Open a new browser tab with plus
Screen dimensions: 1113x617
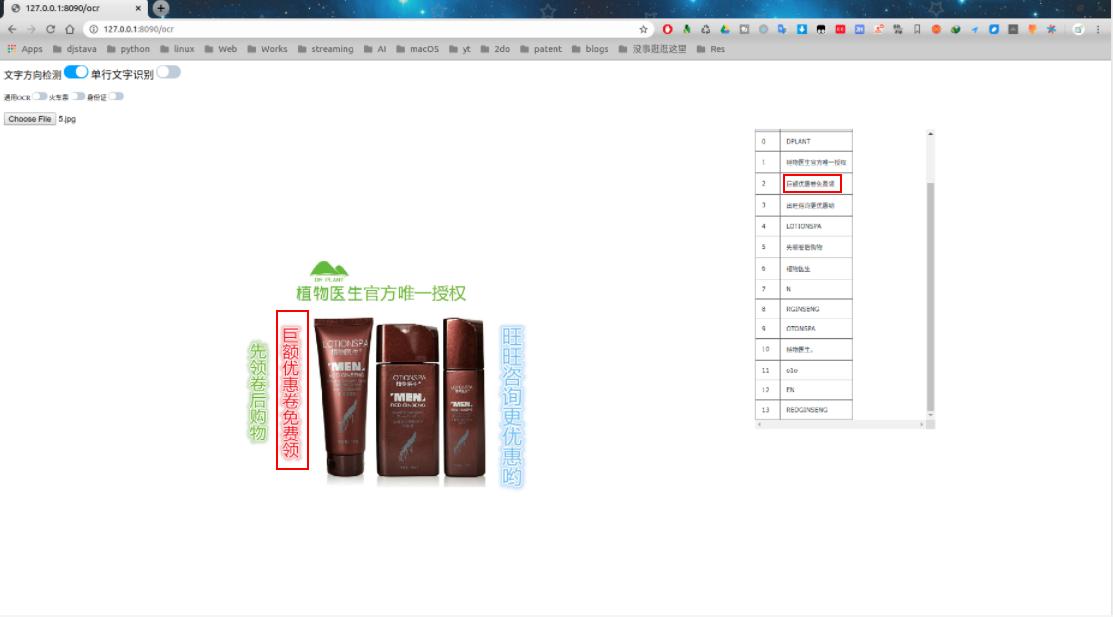161,9
